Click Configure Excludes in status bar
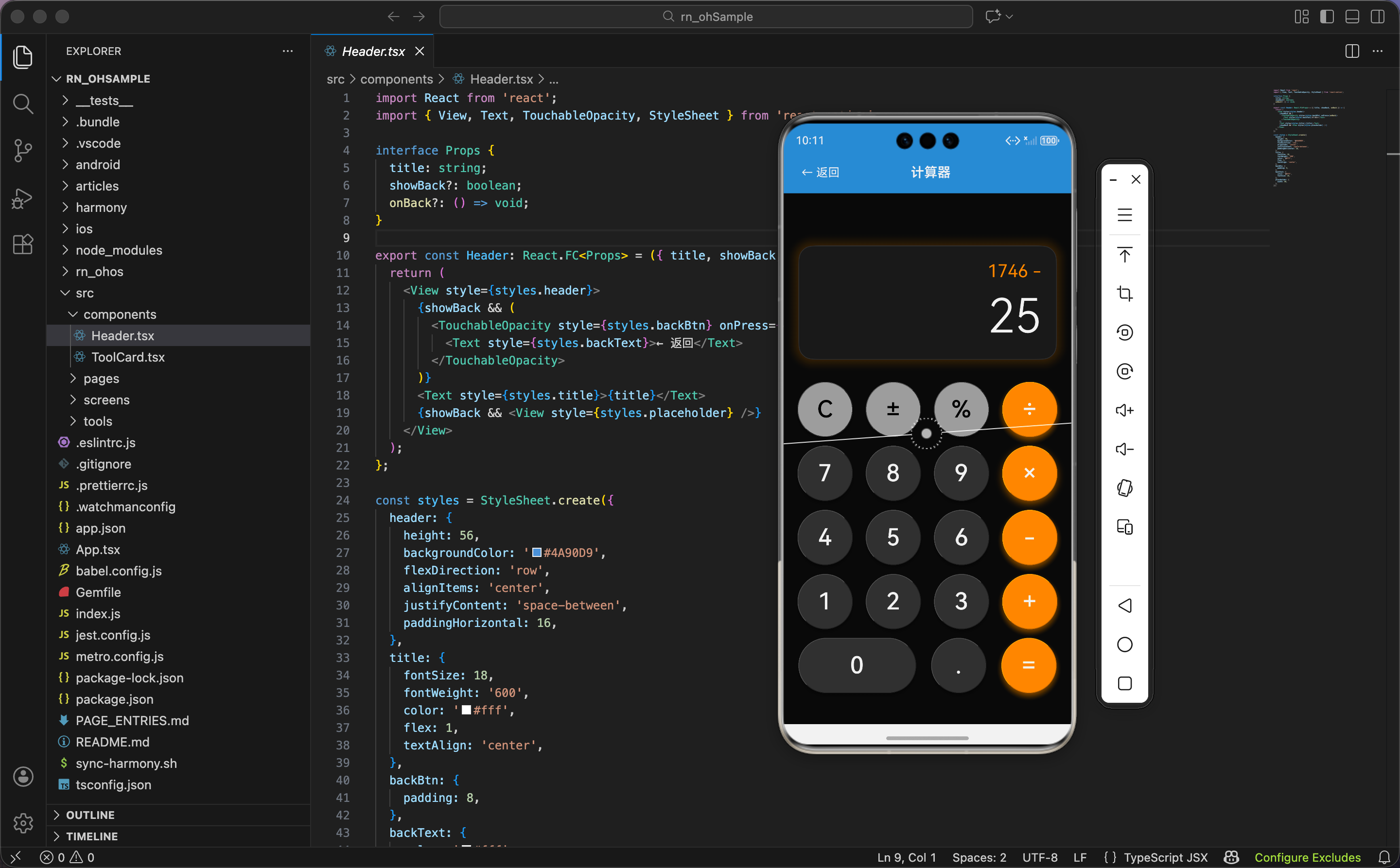 [x=1307, y=857]
